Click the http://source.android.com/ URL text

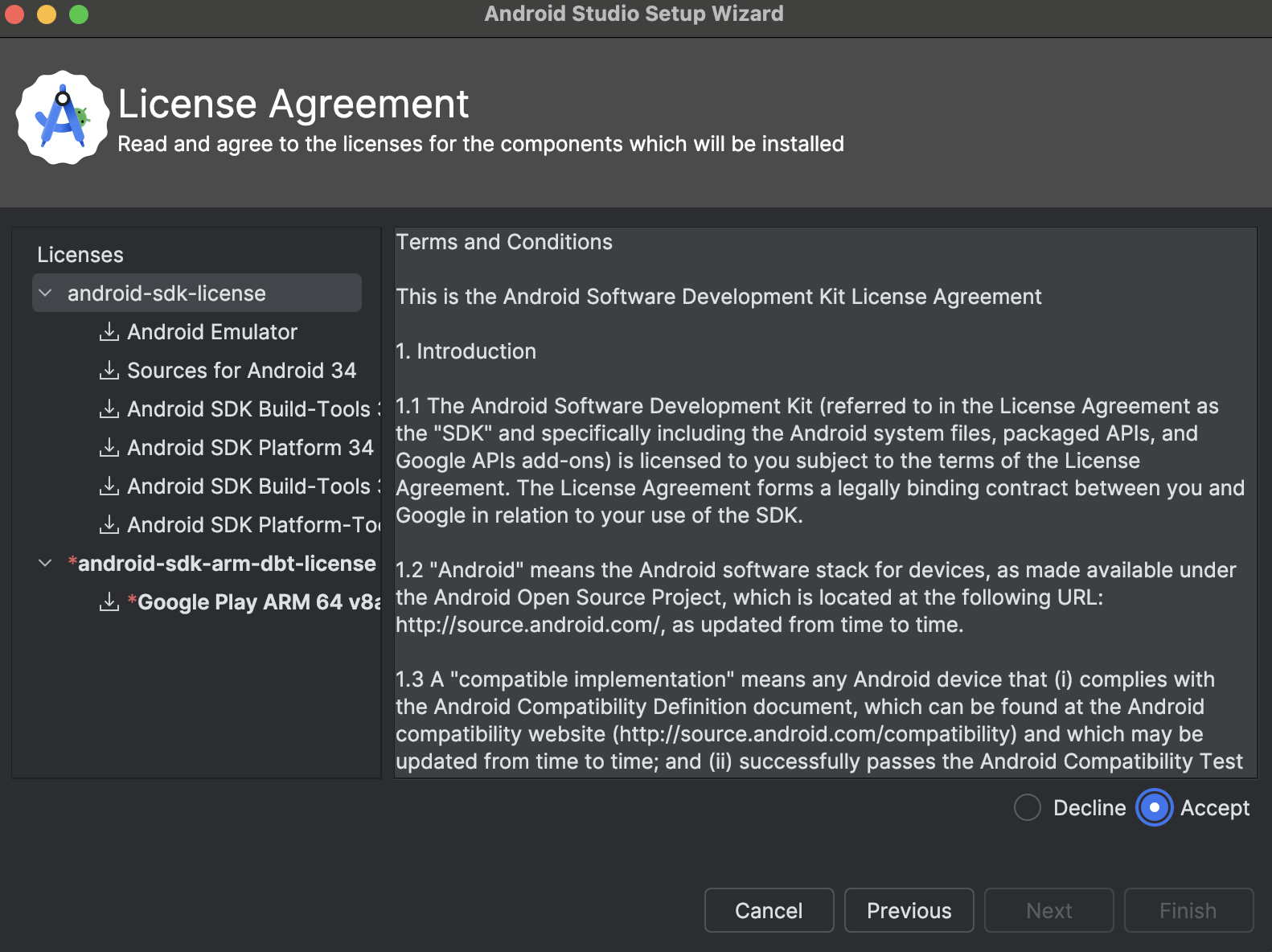[530, 625]
